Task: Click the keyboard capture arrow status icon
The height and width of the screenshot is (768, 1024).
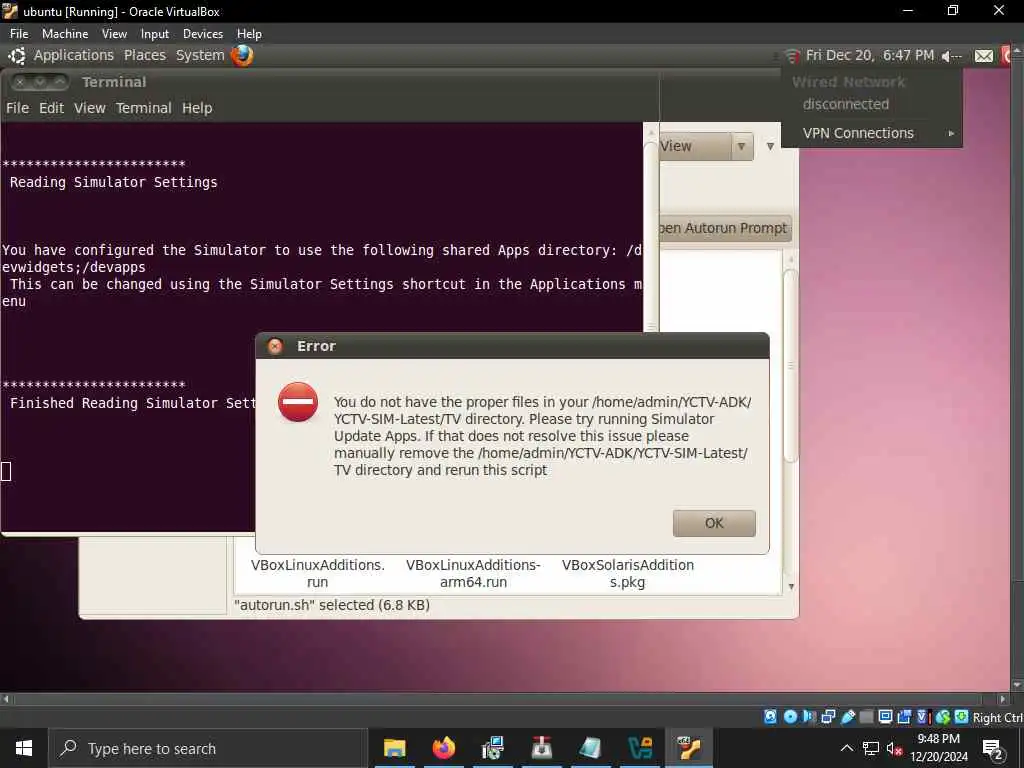Action: pyautogui.click(x=961, y=717)
